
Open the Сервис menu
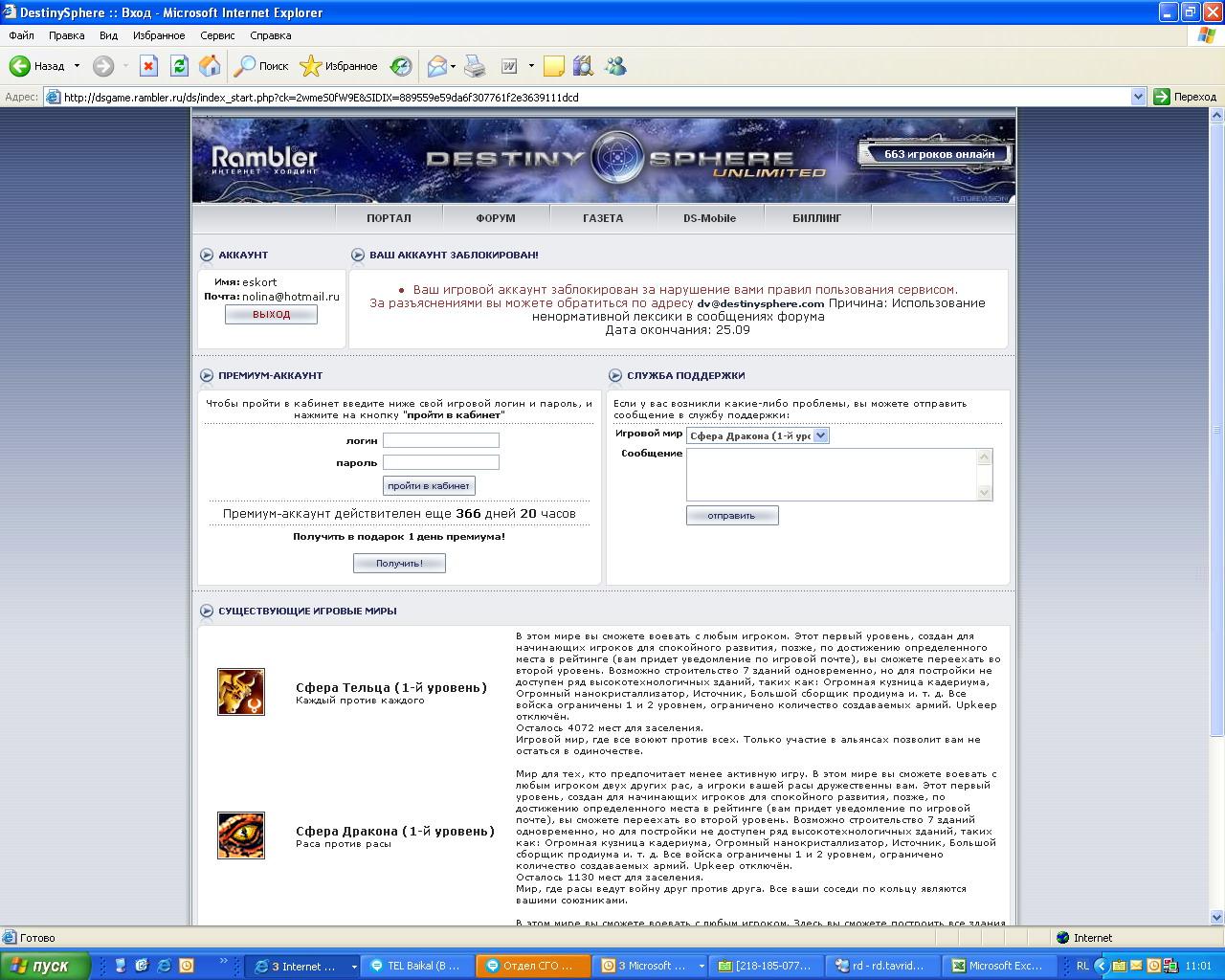pos(217,35)
